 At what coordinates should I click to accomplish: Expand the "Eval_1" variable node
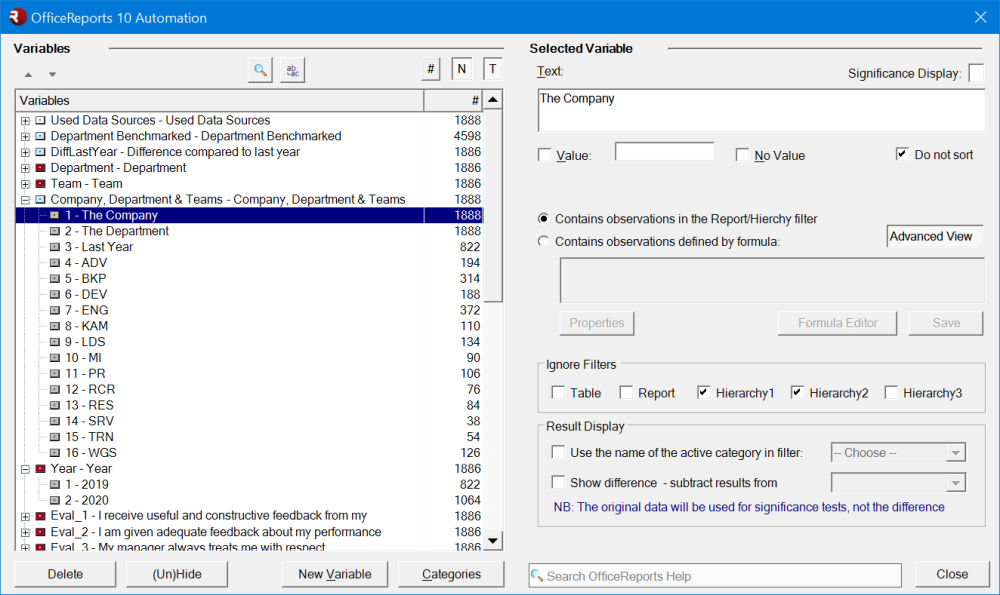(x=24, y=515)
